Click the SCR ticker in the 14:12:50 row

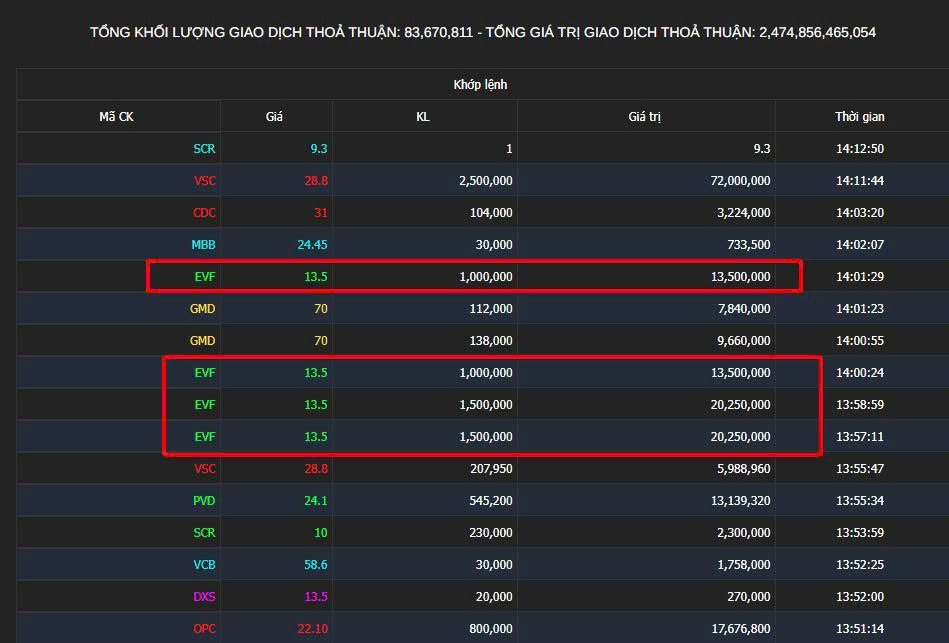click(204, 149)
